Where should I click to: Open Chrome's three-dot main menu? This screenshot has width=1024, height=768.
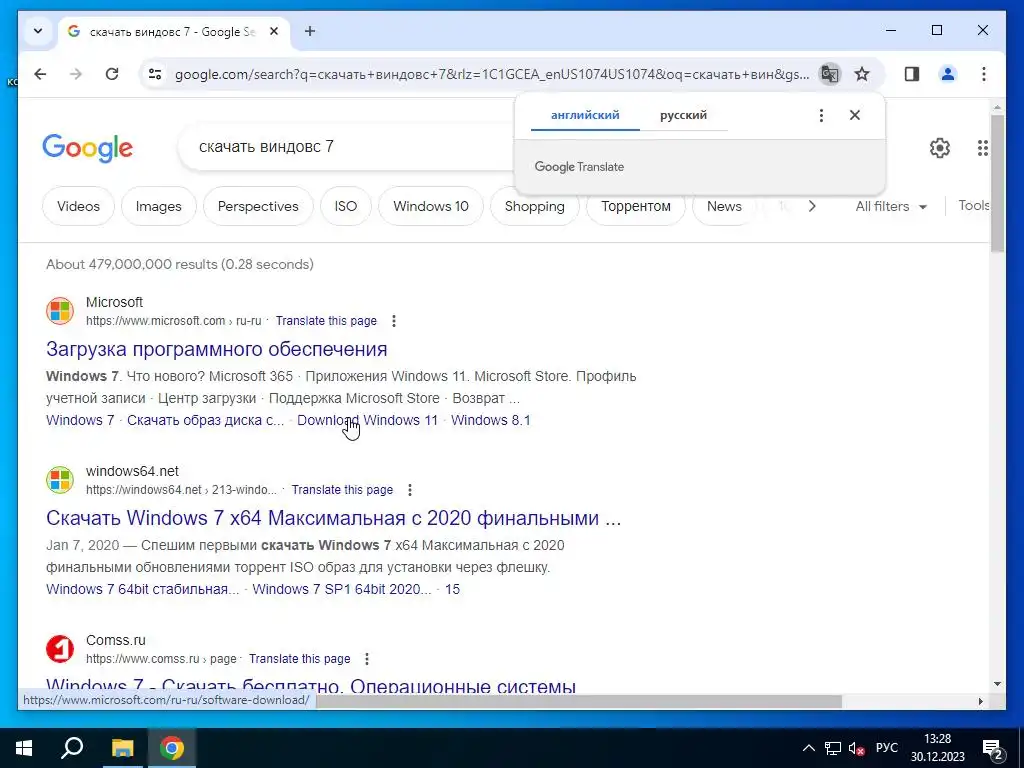click(984, 74)
